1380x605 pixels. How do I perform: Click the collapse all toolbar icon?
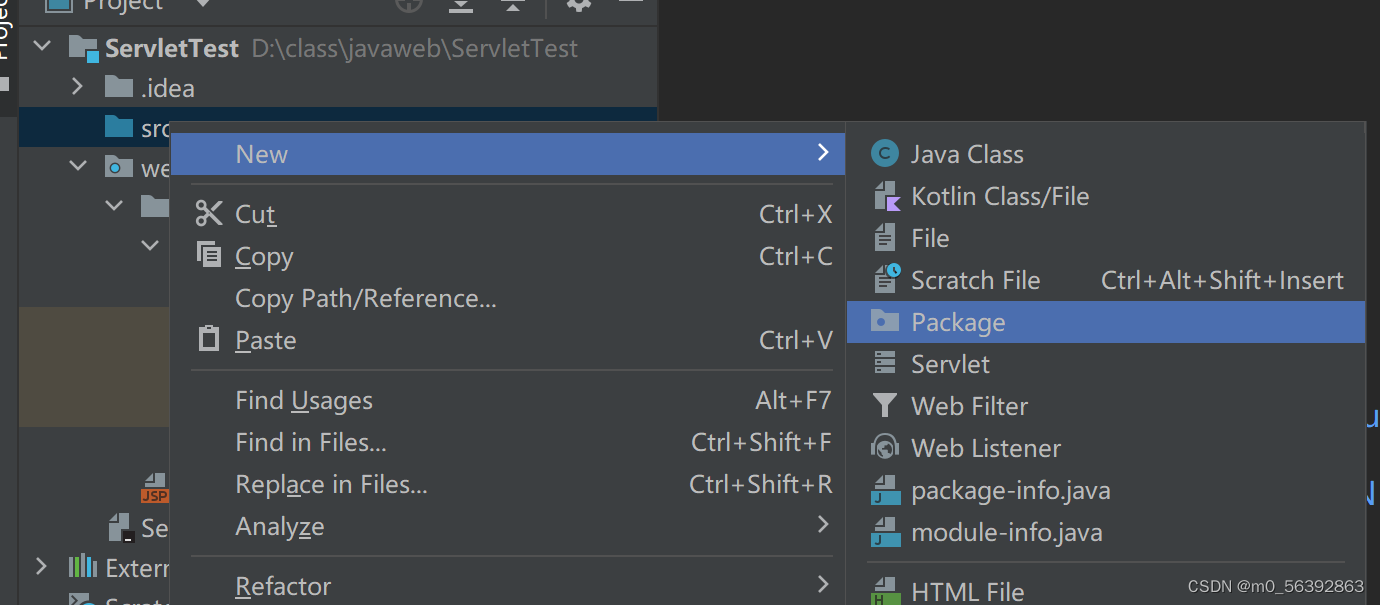pos(513,4)
